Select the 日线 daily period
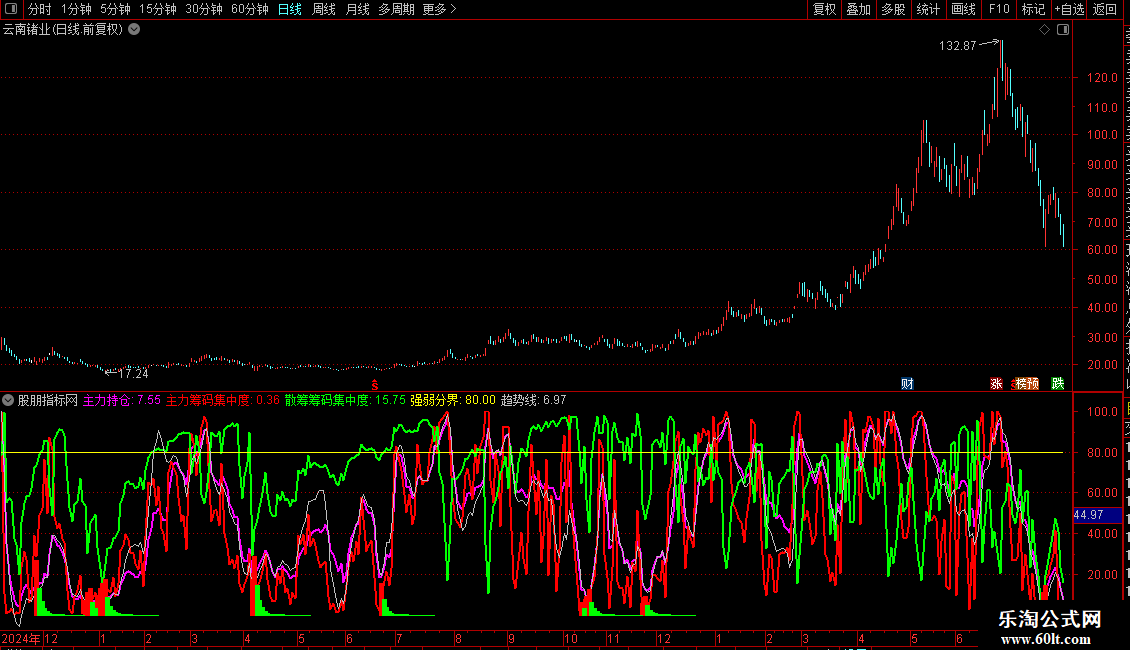 [x=290, y=9]
